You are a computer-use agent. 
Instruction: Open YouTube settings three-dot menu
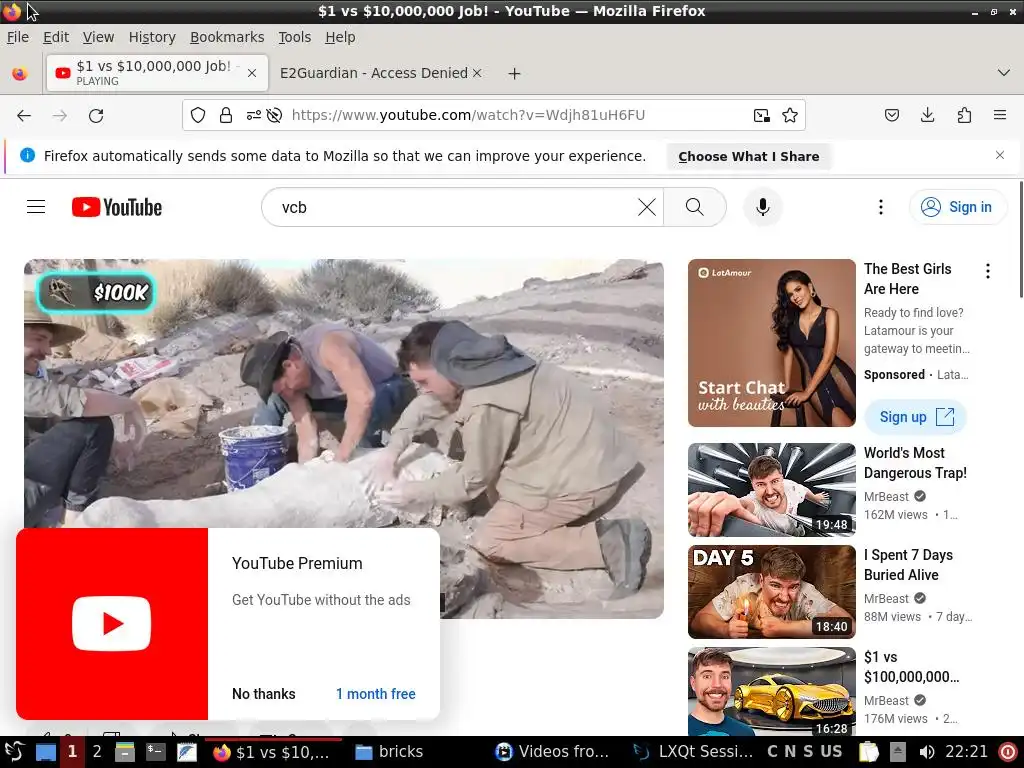pyautogui.click(x=880, y=207)
